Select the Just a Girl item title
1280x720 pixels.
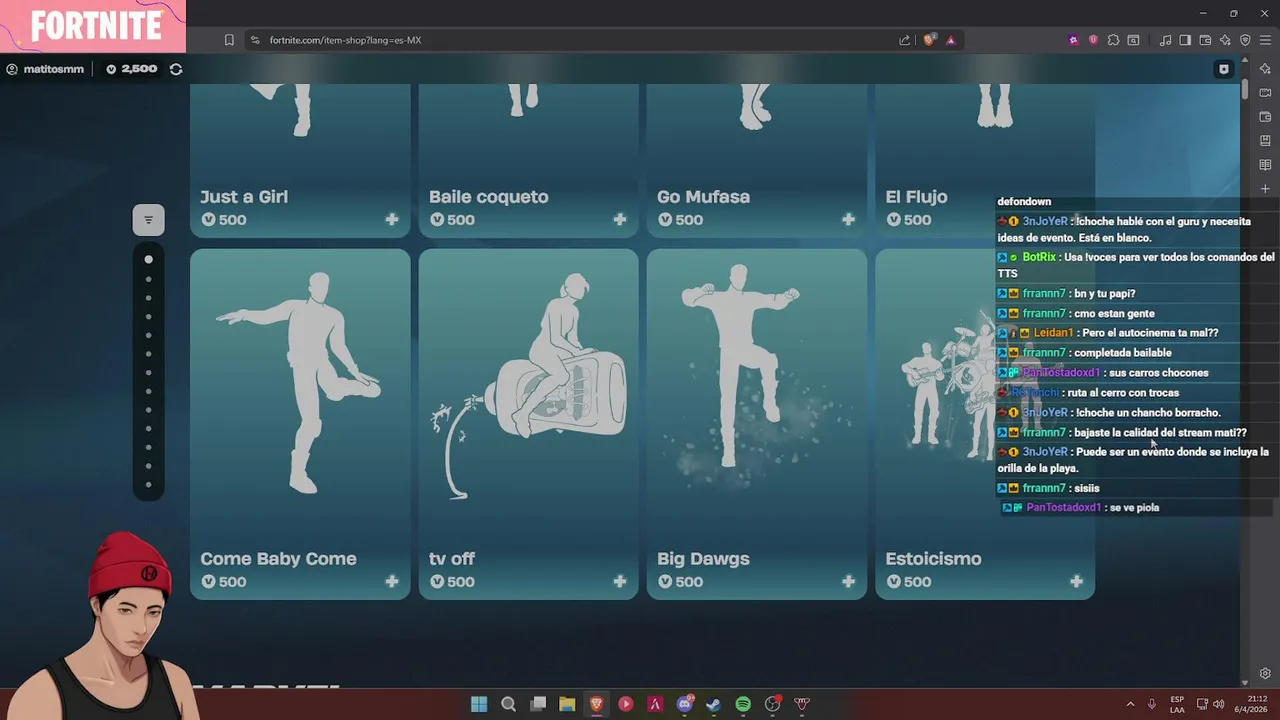click(x=244, y=197)
